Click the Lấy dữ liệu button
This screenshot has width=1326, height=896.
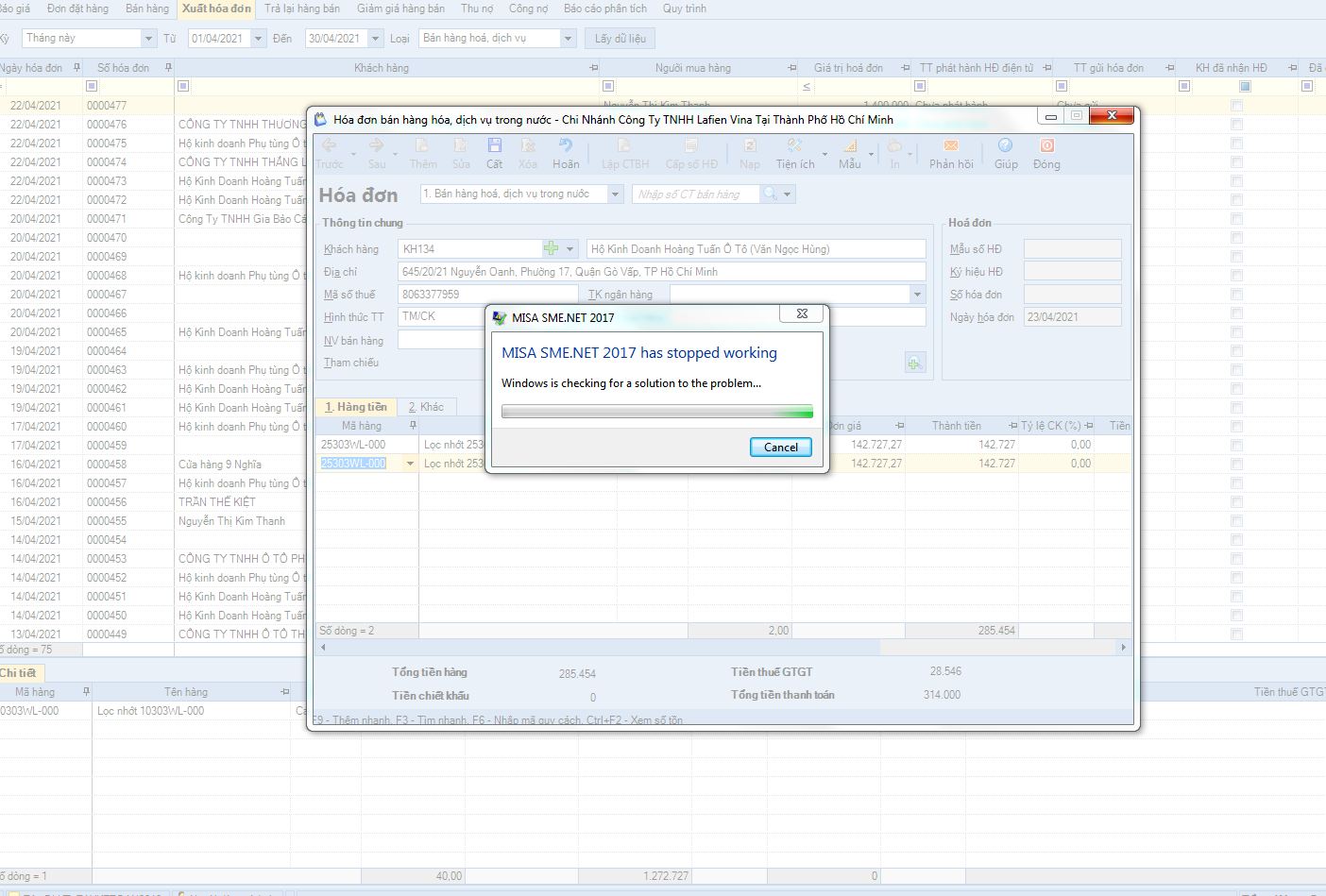coord(620,39)
